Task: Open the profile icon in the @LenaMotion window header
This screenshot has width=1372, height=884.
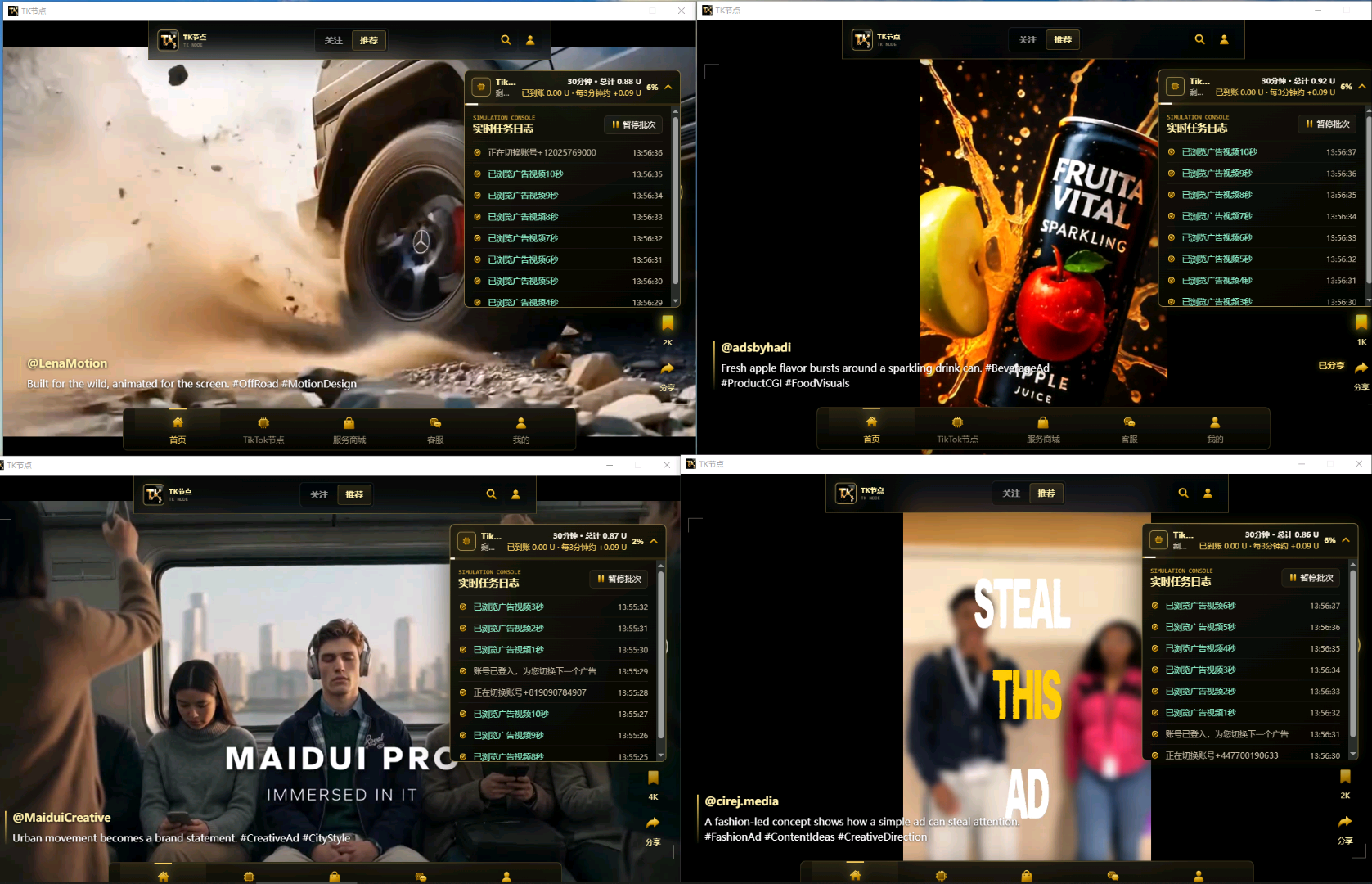Action: pos(530,40)
